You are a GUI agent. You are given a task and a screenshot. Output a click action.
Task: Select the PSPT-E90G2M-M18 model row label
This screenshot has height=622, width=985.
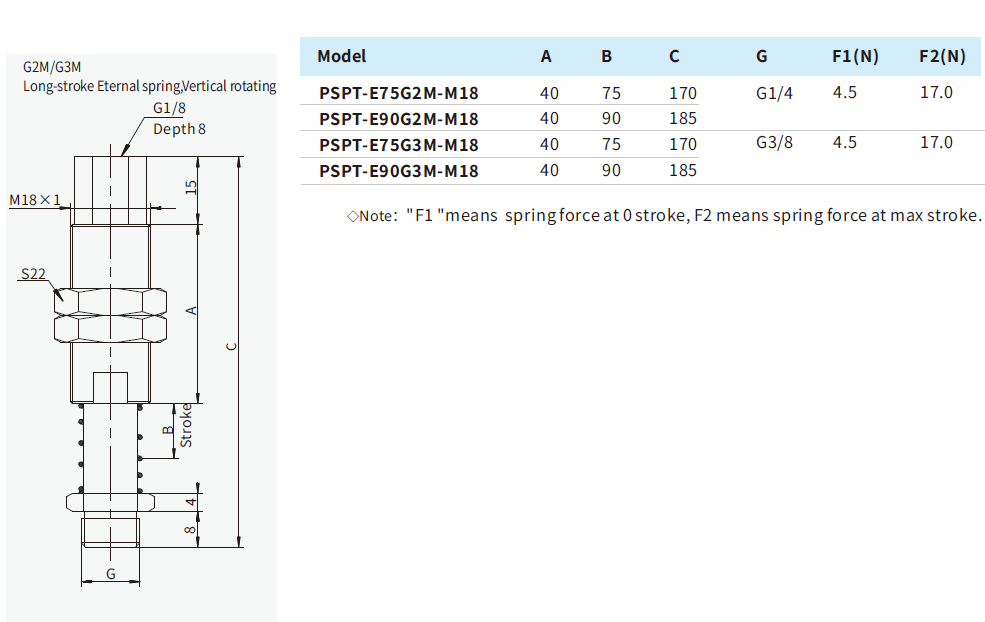pyautogui.click(x=398, y=119)
